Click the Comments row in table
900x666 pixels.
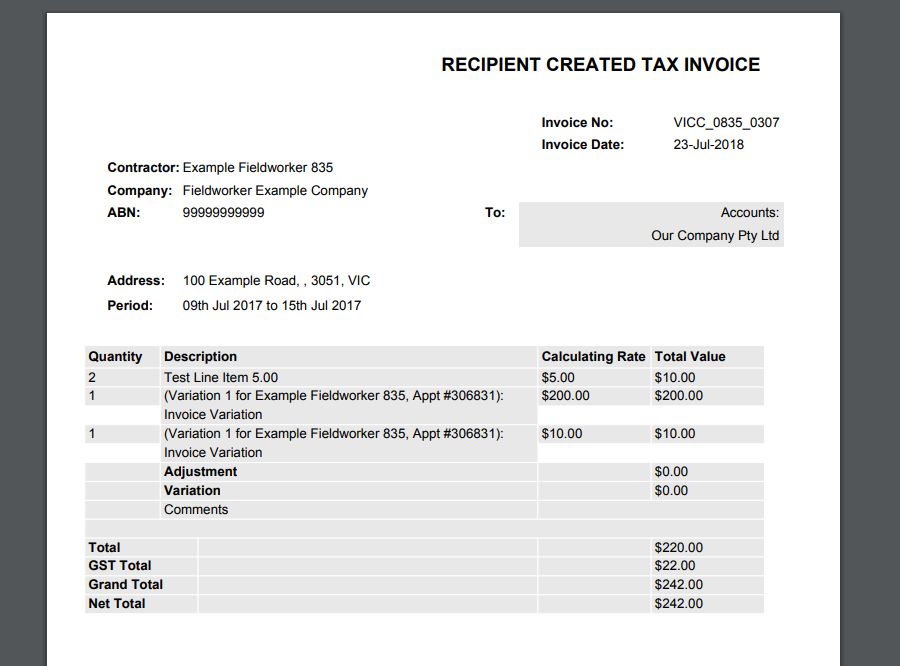point(196,509)
